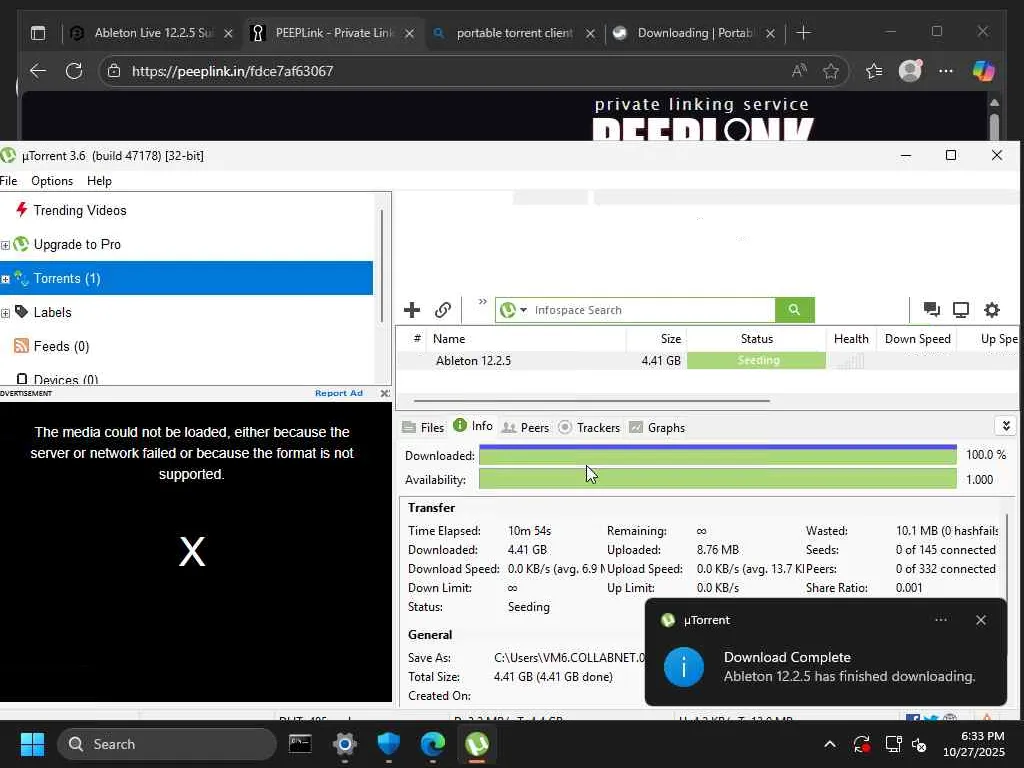1024x768 pixels.
Task: Open Edge tab actions menu icon
Action: click(38, 33)
